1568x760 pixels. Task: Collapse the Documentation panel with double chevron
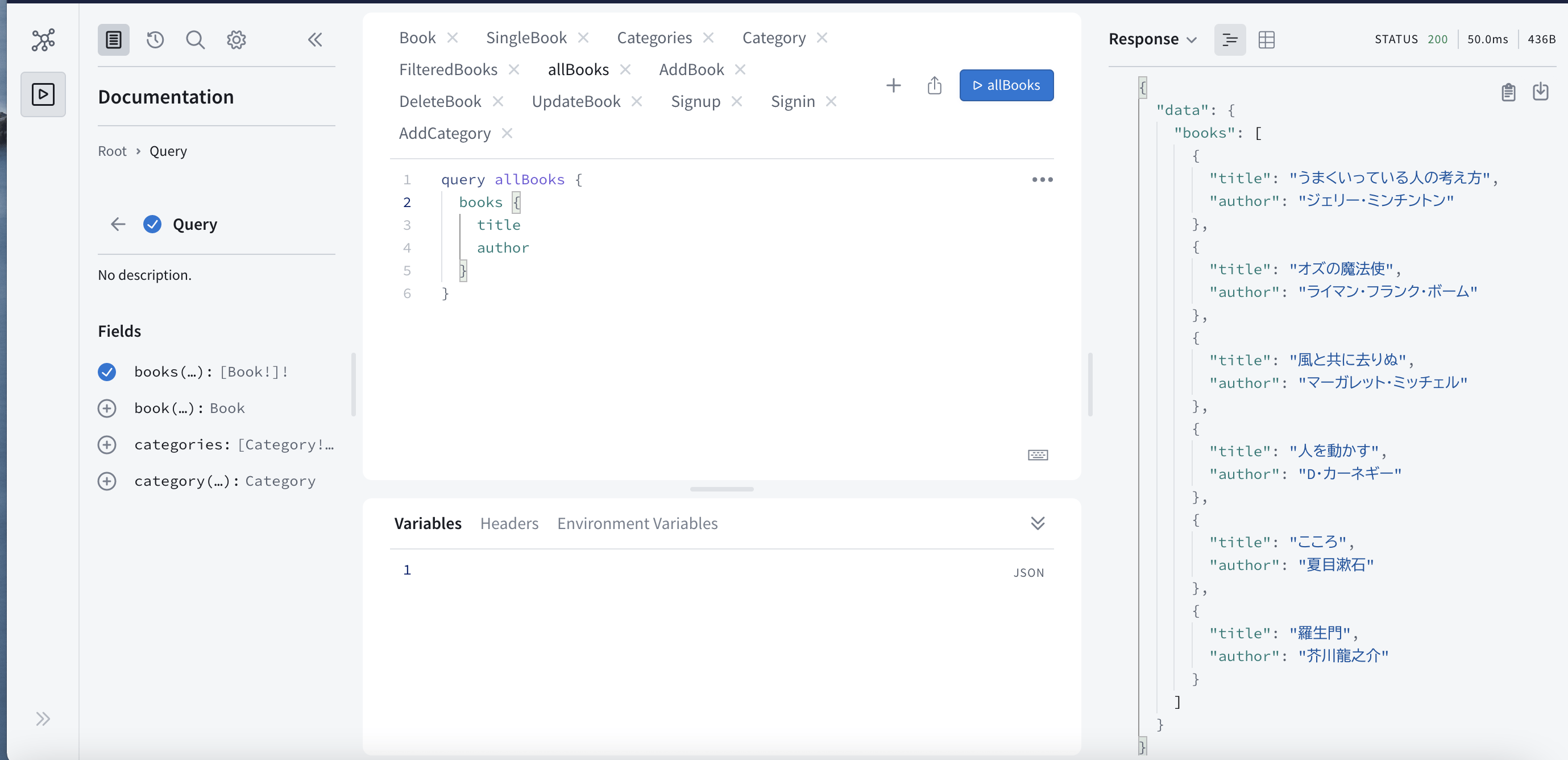(315, 40)
